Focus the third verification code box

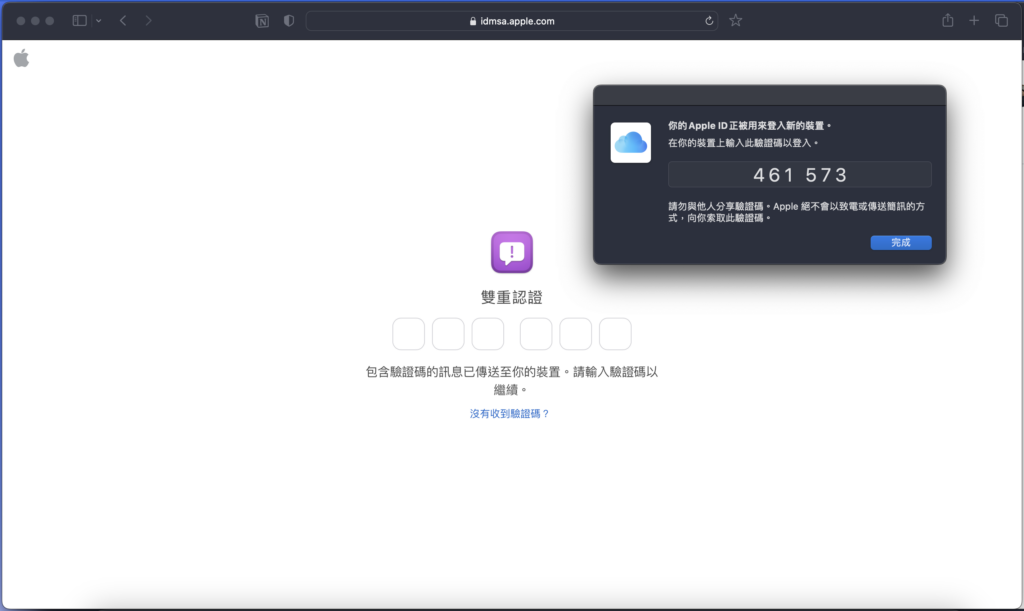click(488, 334)
